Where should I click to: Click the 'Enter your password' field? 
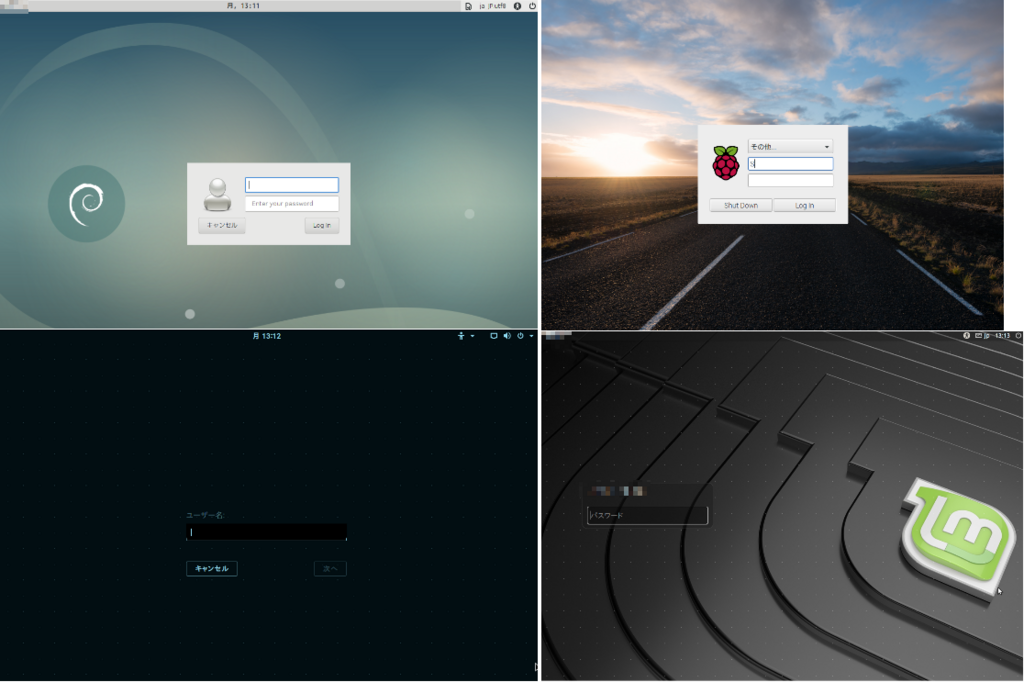click(292, 203)
